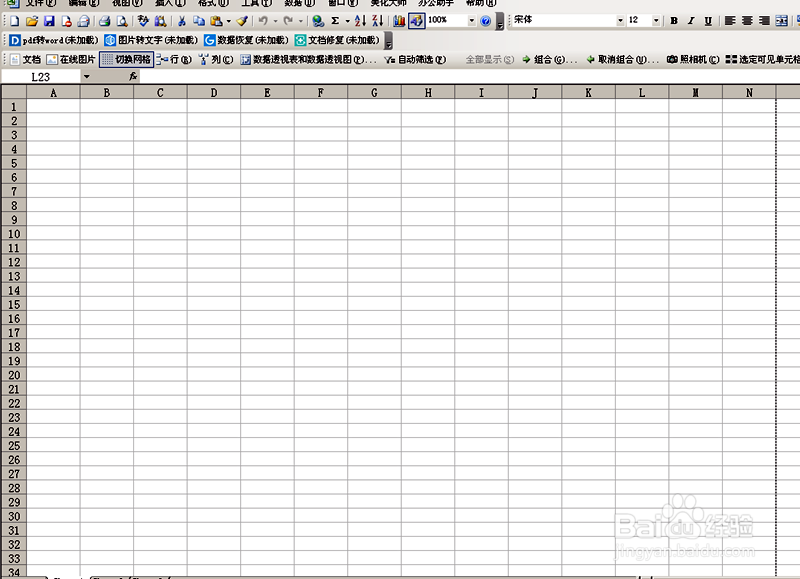This screenshot has height=579, width=800.
Task: Open 在线图片 online pictures
Action: pos(71,60)
